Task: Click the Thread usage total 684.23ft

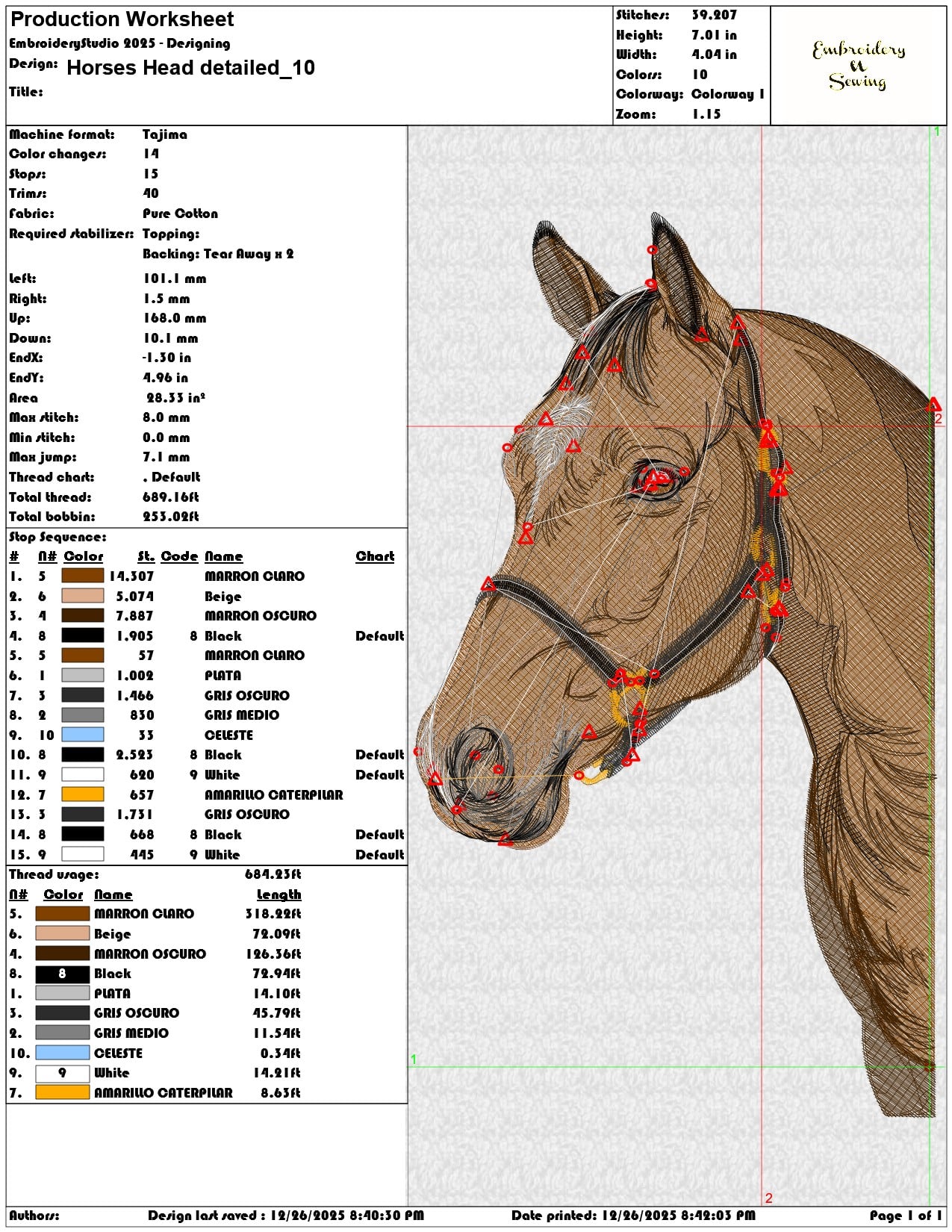Action: click(273, 874)
